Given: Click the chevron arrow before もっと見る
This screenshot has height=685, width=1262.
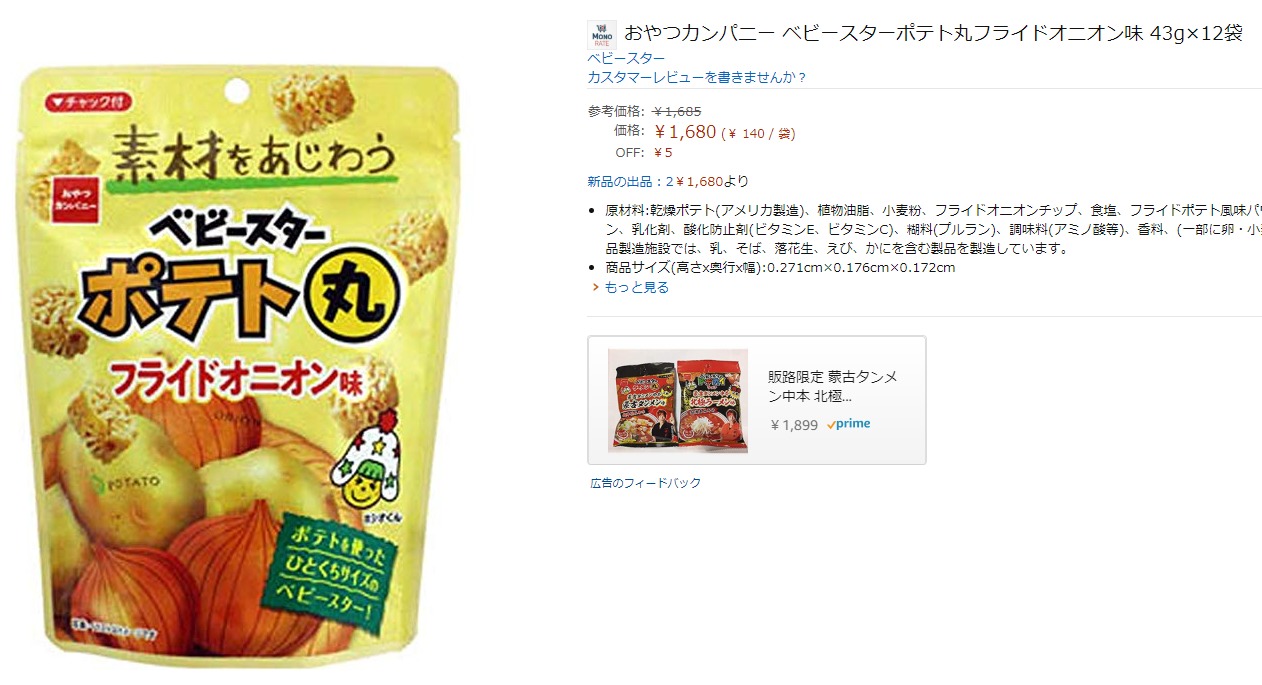Looking at the screenshot, I should pos(596,287).
